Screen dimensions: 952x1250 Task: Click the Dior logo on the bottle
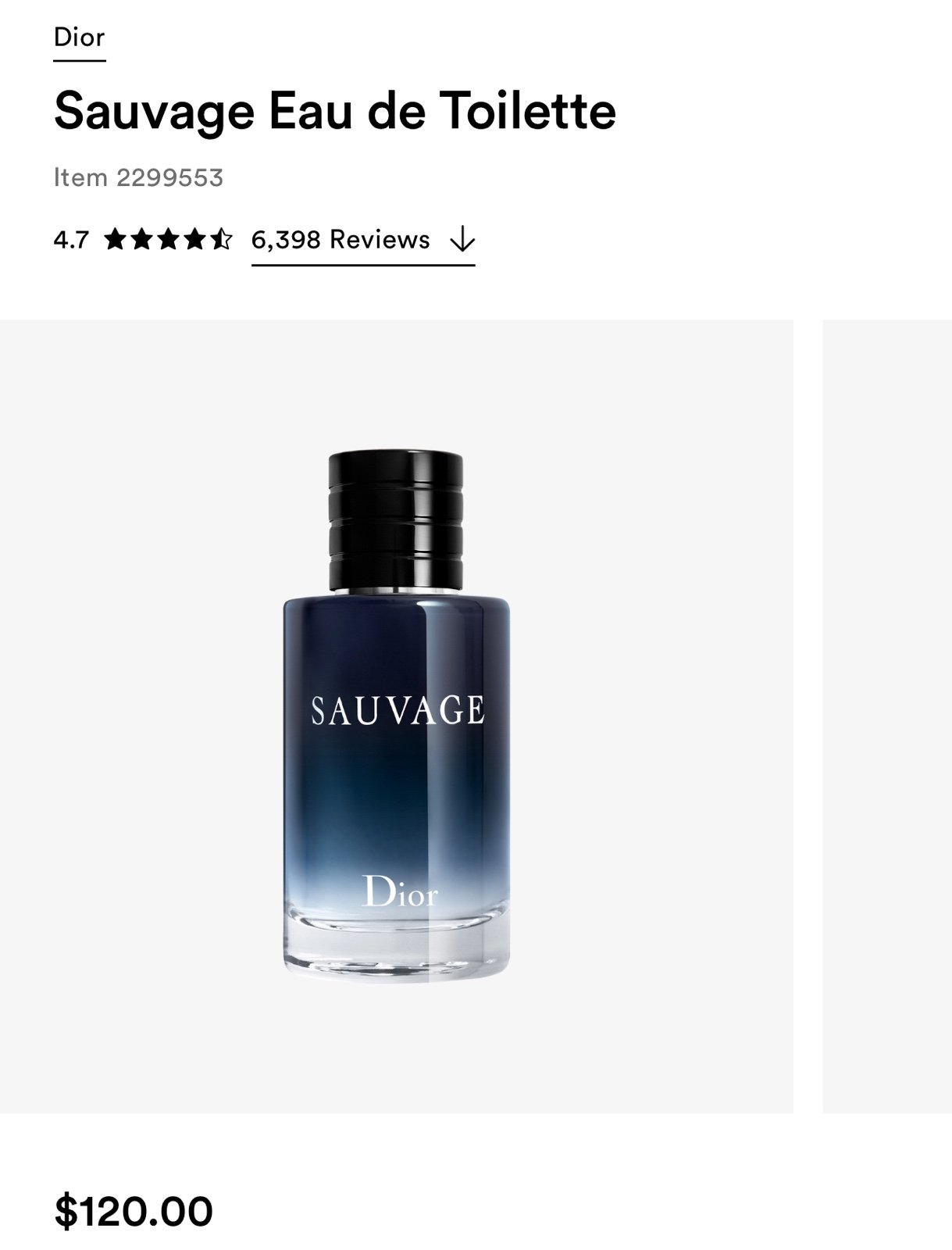[x=401, y=891]
